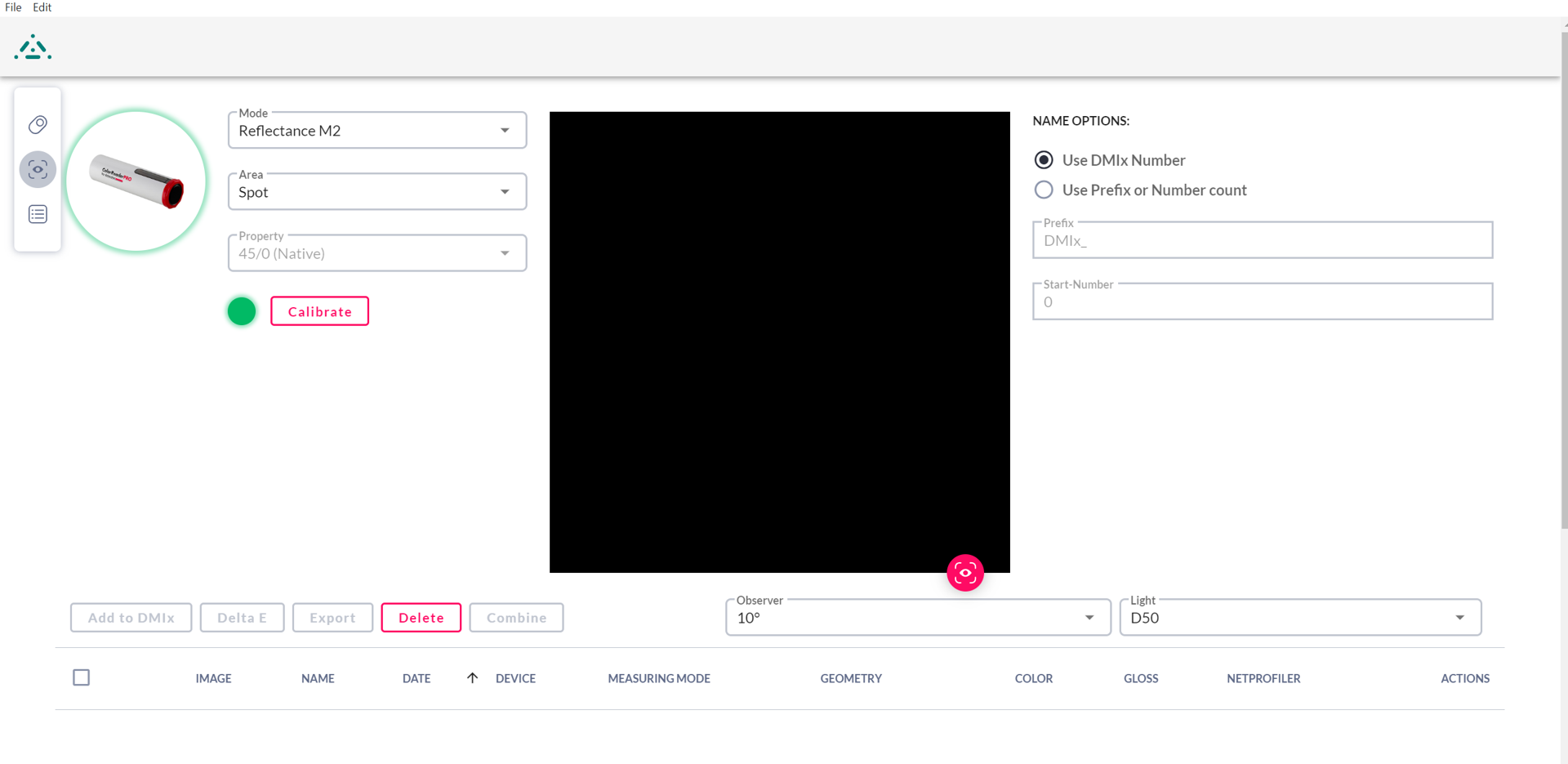Click the green calibration status indicator
This screenshot has width=1568, height=764.
click(x=242, y=311)
